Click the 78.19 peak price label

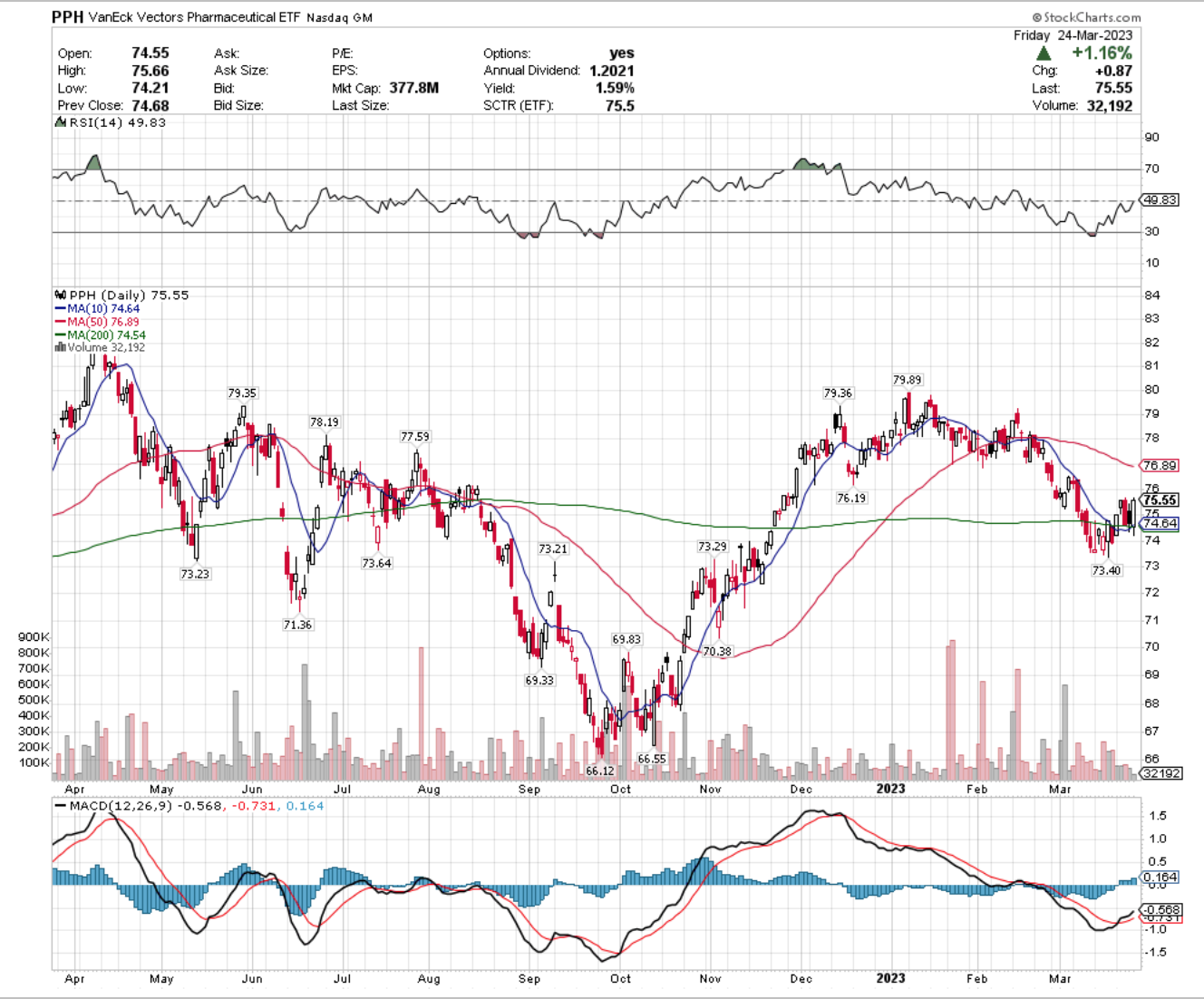pyautogui.click(x=325, y=422)
